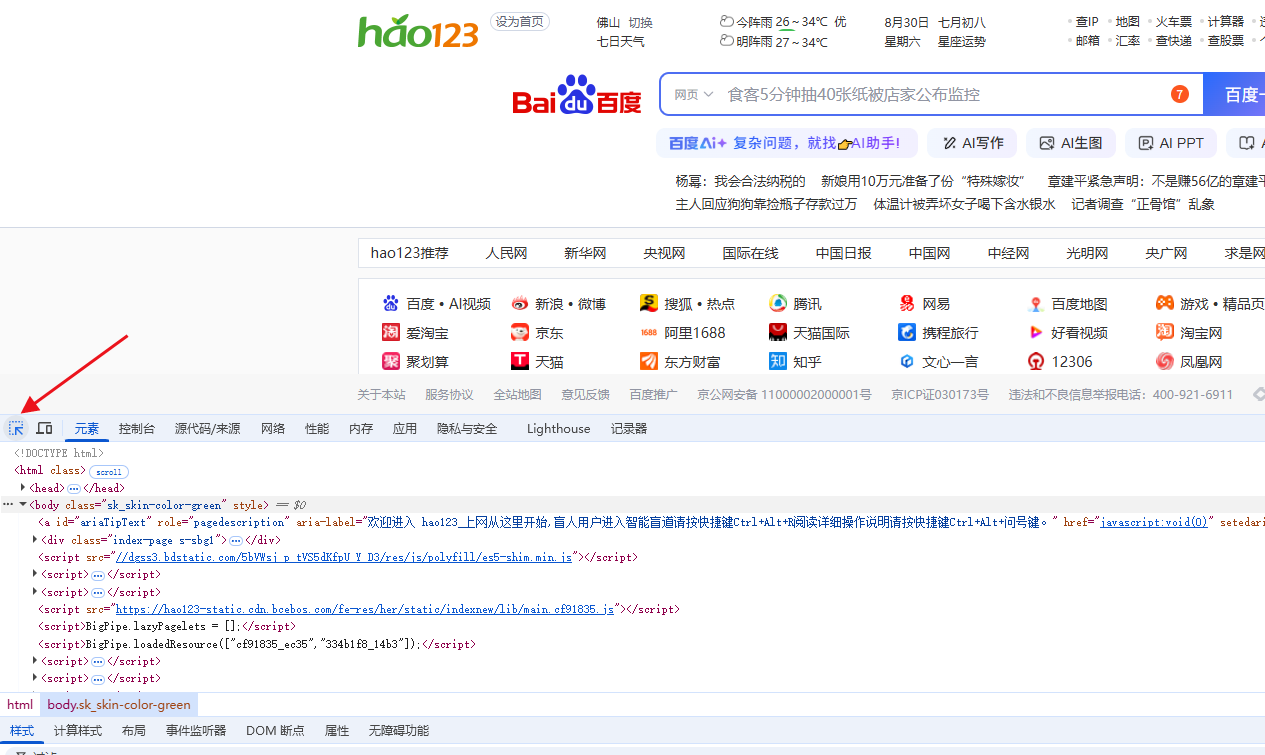The height and width of the screenshot is (755, 1265).
Task: Click the 好看视频 play icon link
Action: (1036, 332)
